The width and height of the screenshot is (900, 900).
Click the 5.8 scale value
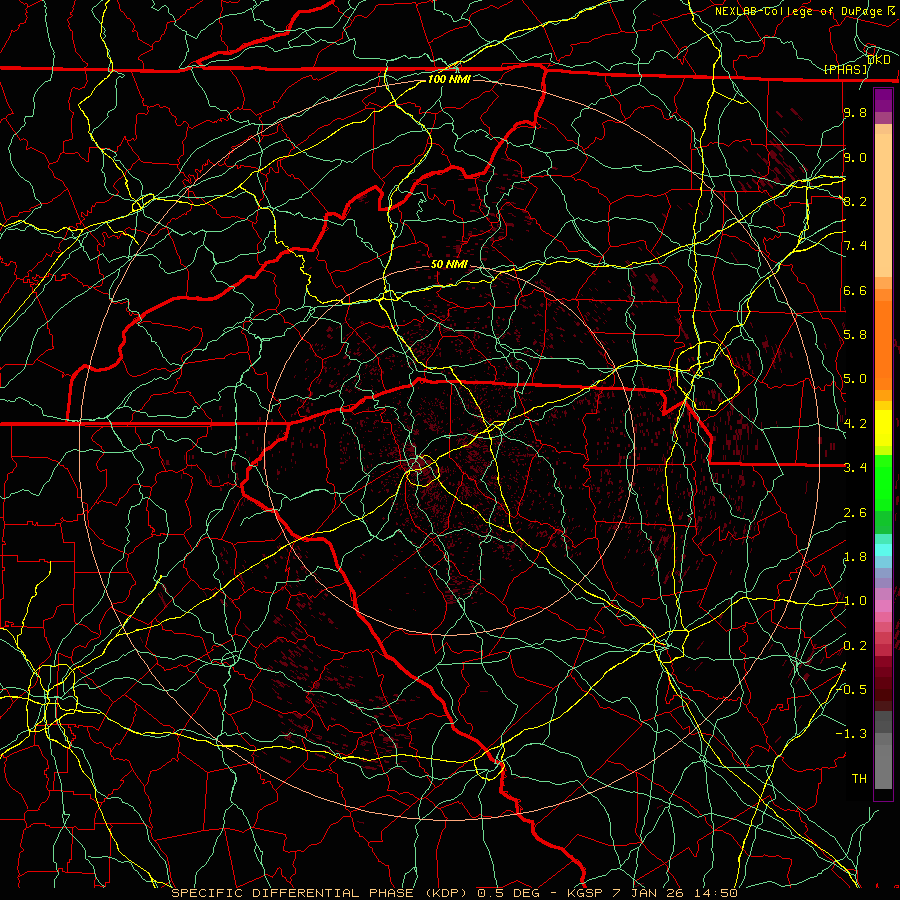point(855,334)
